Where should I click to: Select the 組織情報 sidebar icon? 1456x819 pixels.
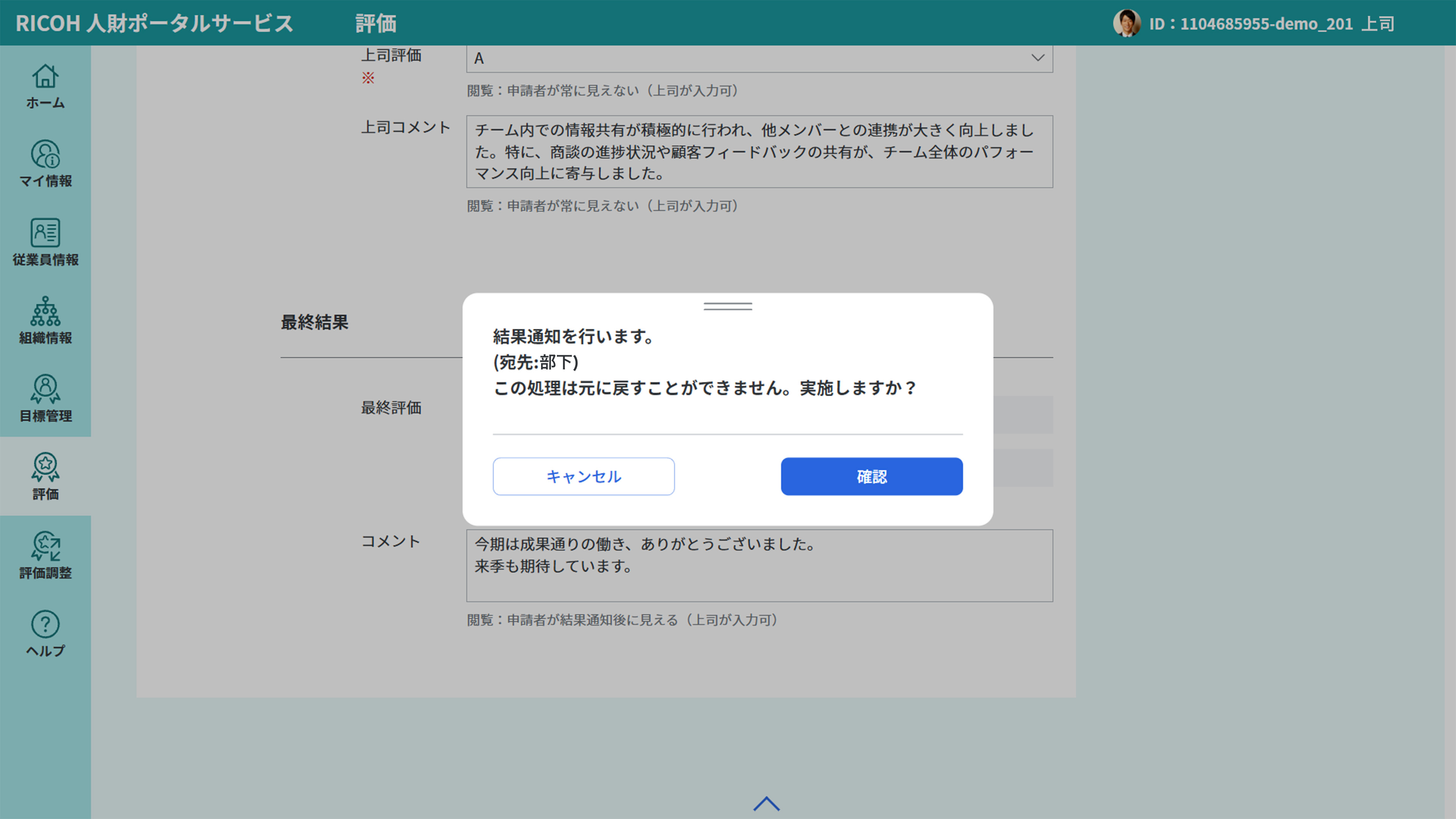tap(45, 321)
